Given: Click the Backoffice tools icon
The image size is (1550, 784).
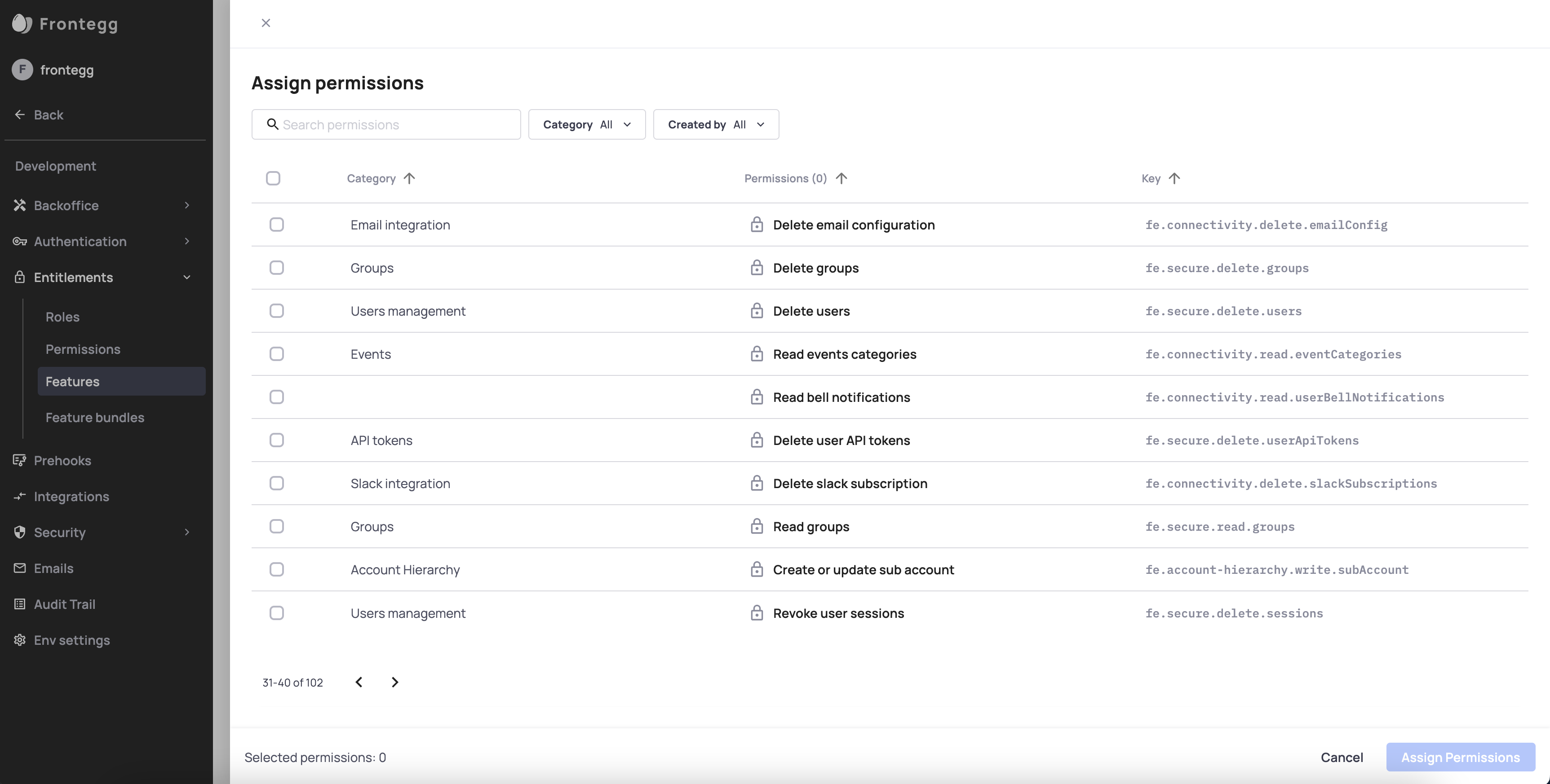Looking at the screenshot, I should click(19, 206).
